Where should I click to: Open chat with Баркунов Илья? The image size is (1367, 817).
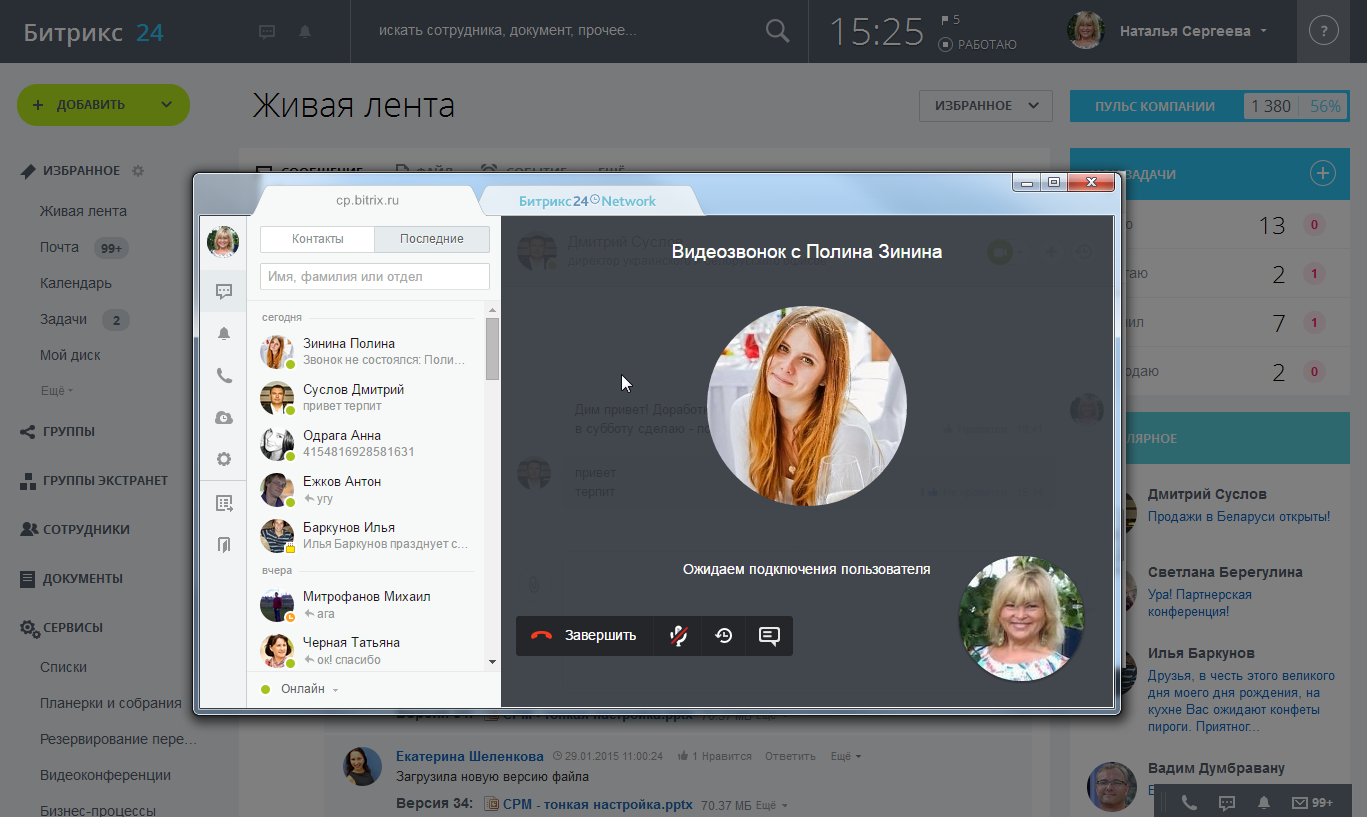pyautogui.click(x=366, y=535)
